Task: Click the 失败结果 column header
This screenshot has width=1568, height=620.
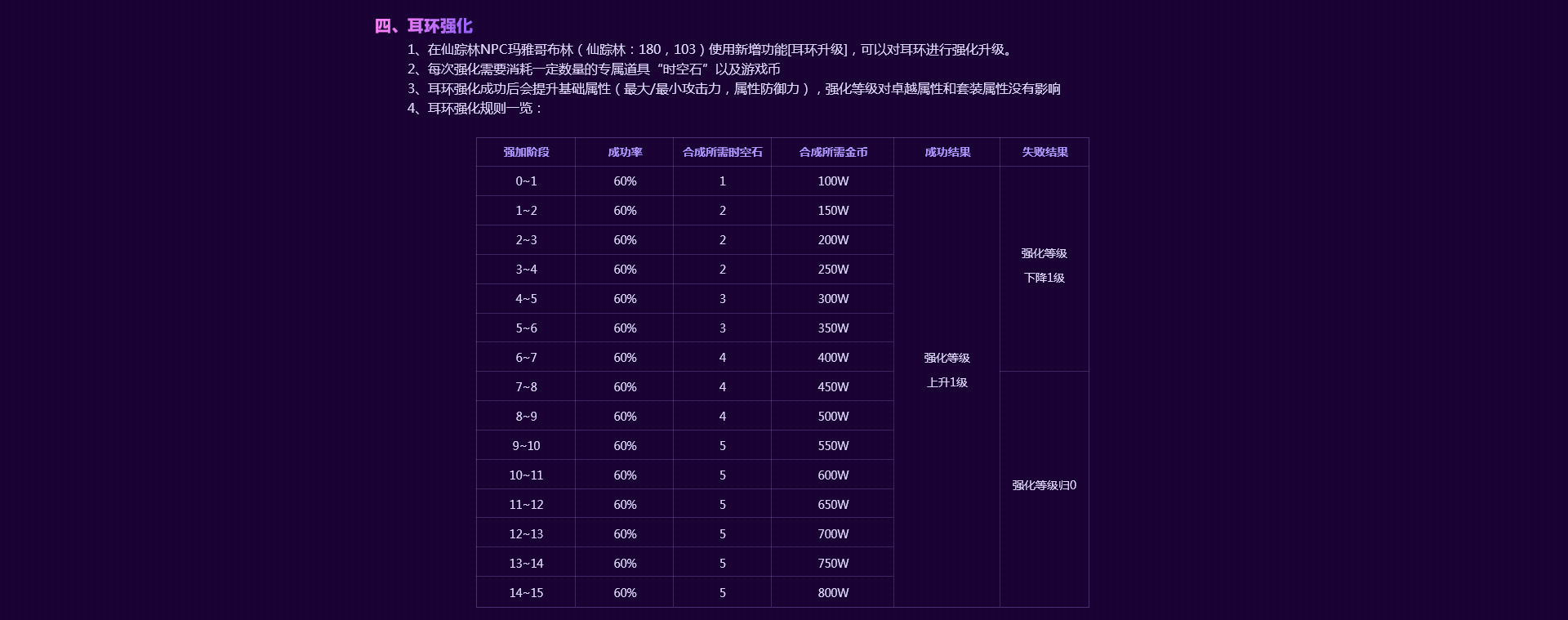Action: (1045, 152)
